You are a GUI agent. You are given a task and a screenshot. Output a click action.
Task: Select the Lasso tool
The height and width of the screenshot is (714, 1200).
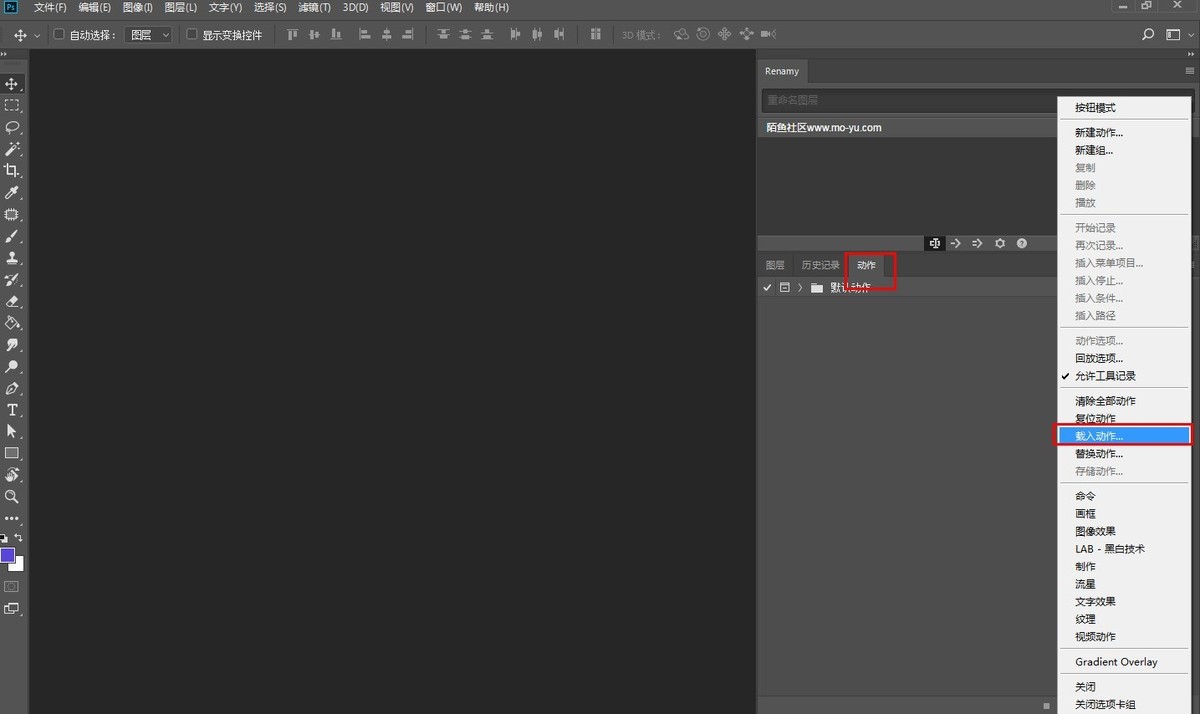click(12, 127)
